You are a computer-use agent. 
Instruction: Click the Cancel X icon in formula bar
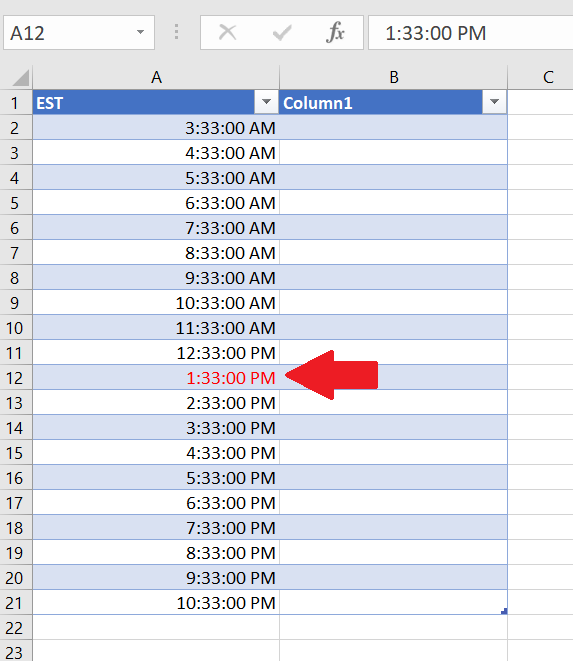click(x=228, y=32)
